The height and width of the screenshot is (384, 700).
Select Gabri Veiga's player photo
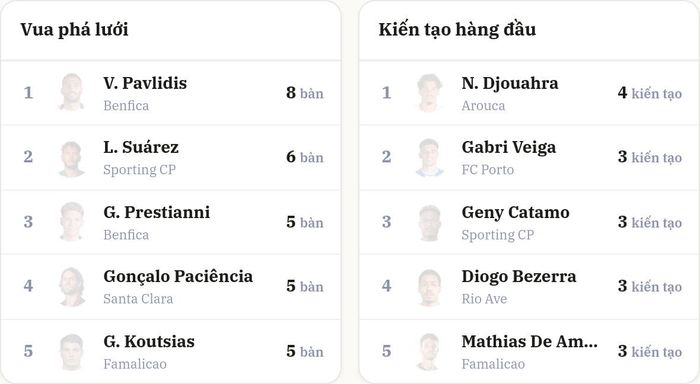(x=429, y=157)
